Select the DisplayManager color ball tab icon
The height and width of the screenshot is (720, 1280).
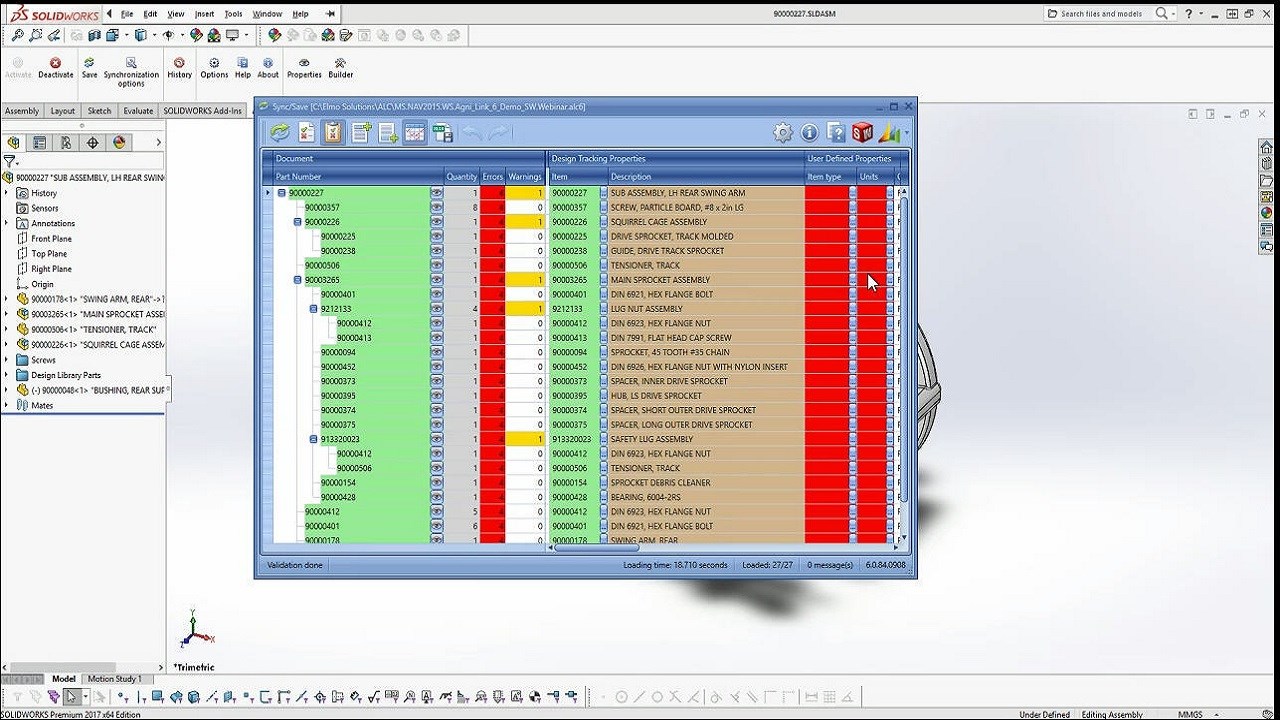click(119, 143)
